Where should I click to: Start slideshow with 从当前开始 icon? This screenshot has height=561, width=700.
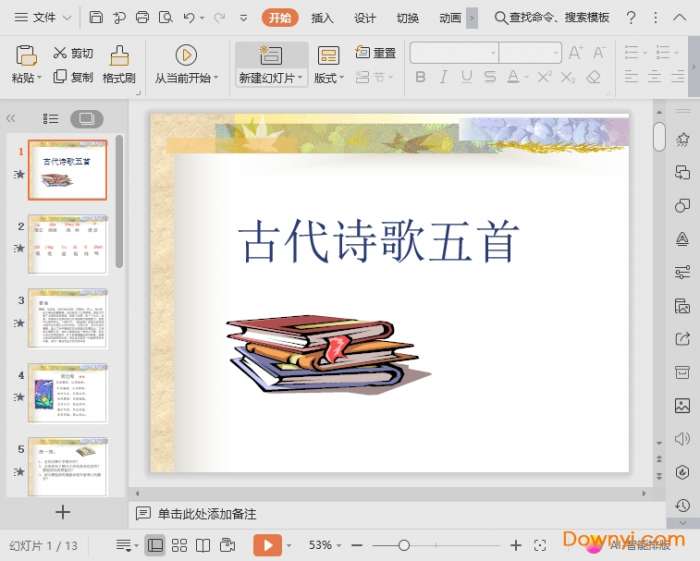[186, 55]
